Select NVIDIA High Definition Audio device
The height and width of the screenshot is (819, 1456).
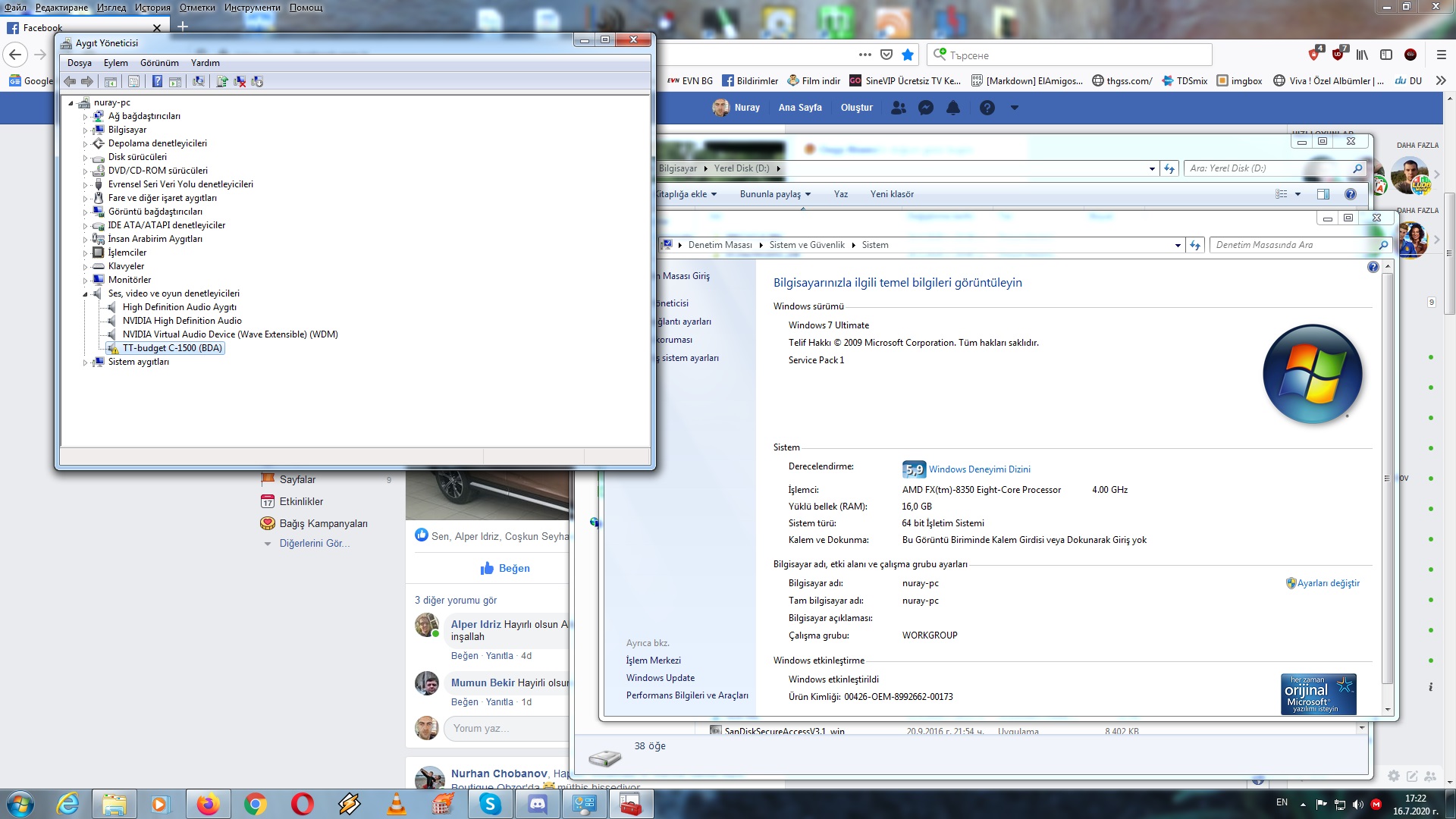point(182,321)
